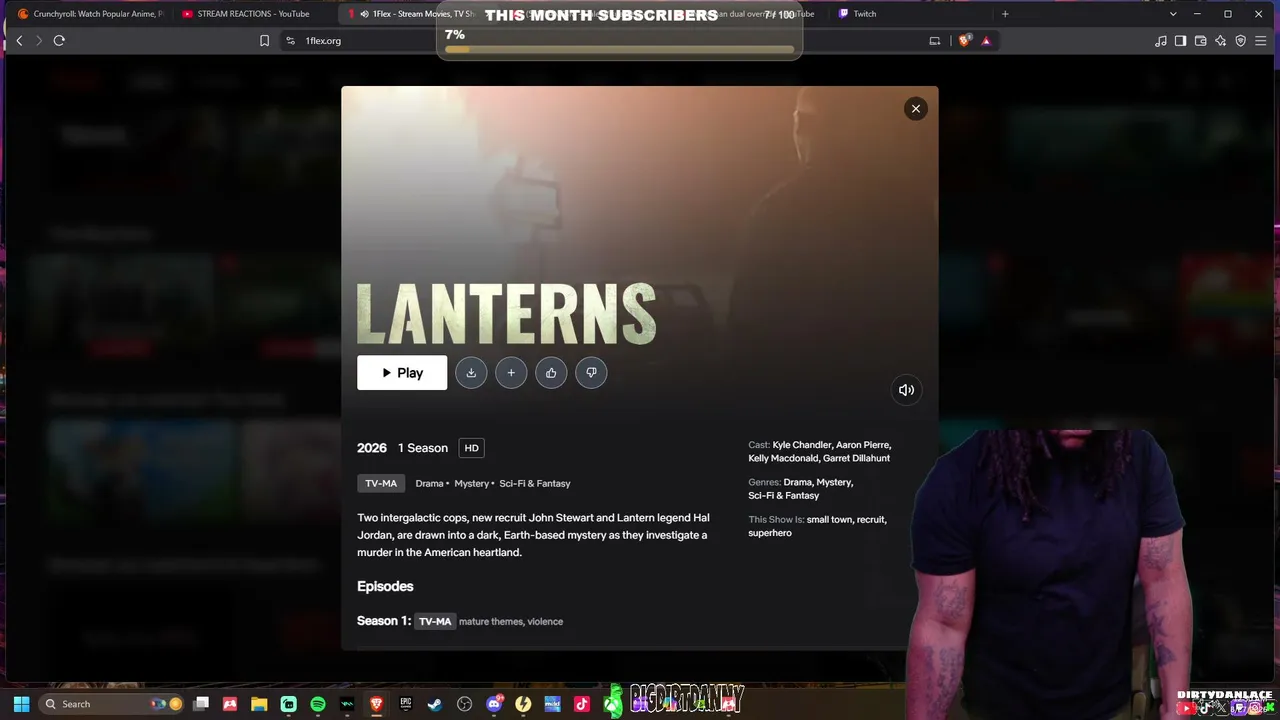1280x720 pixels.
Task: Close the Lanterns details popup
Action: click(915, 109)
